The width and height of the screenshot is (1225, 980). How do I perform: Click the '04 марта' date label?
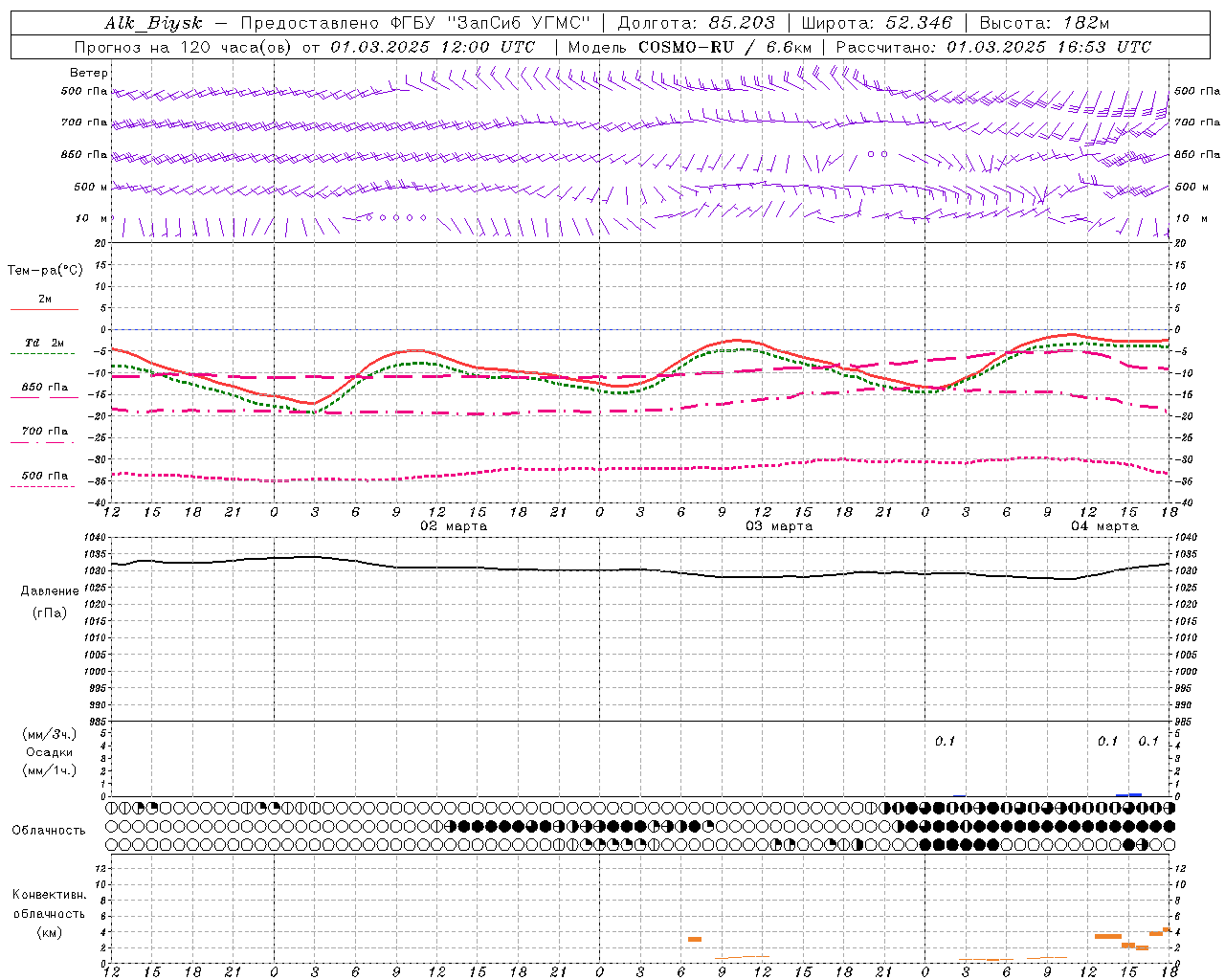pyautogui.click(x=1104, y=526)
